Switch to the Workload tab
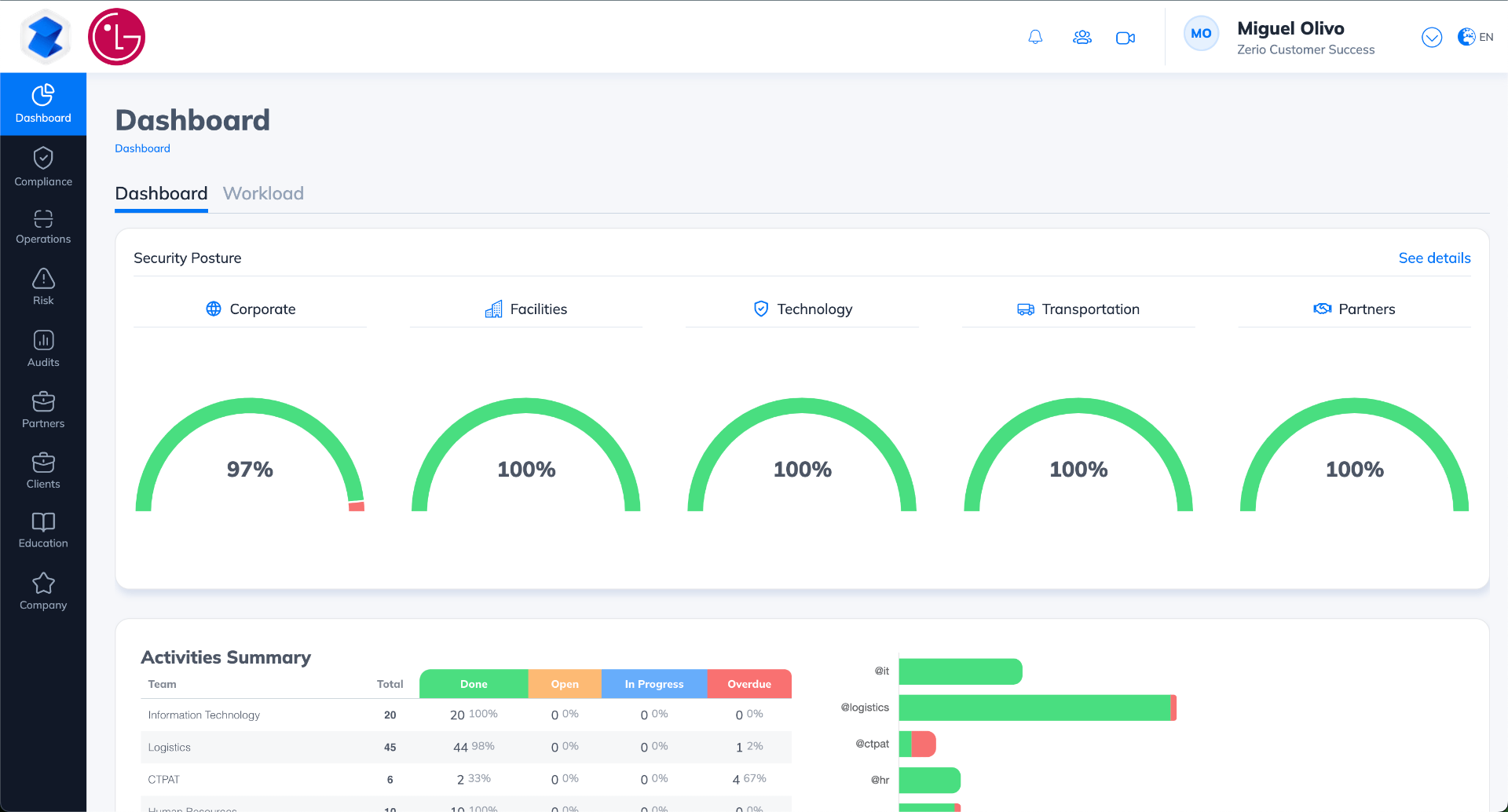1508x812 pixels. pos(263,193)
